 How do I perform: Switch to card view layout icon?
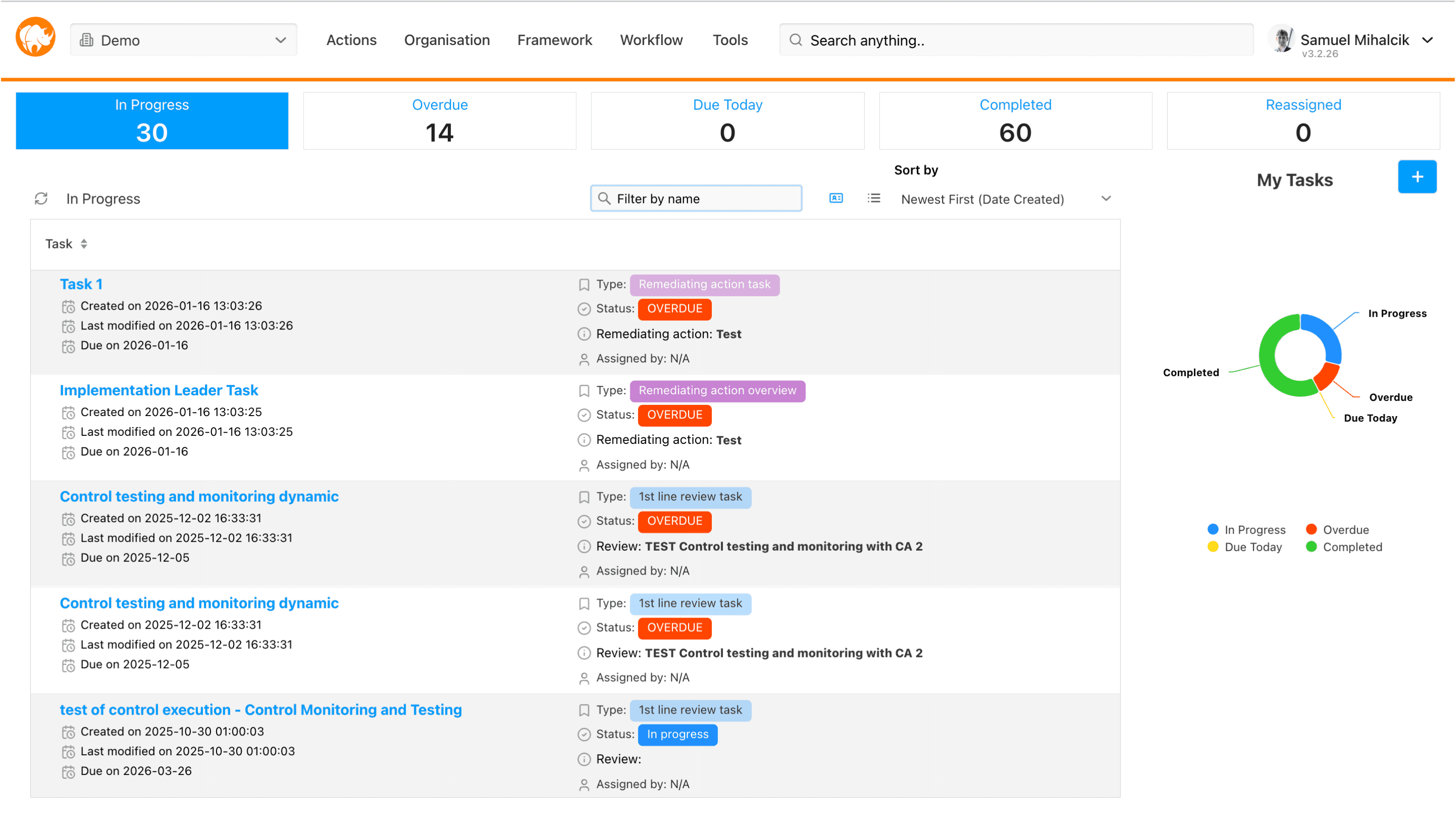(x=836, y=198)
